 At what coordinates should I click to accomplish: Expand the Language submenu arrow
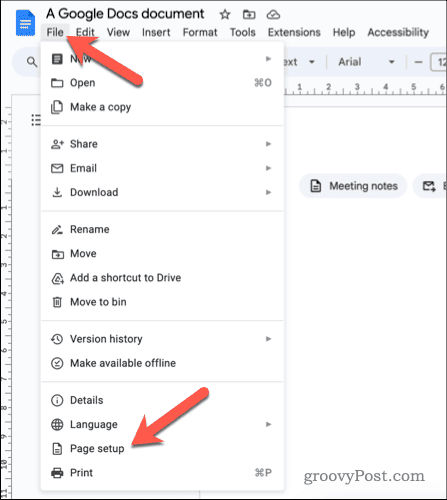click(x=268, y=424)
